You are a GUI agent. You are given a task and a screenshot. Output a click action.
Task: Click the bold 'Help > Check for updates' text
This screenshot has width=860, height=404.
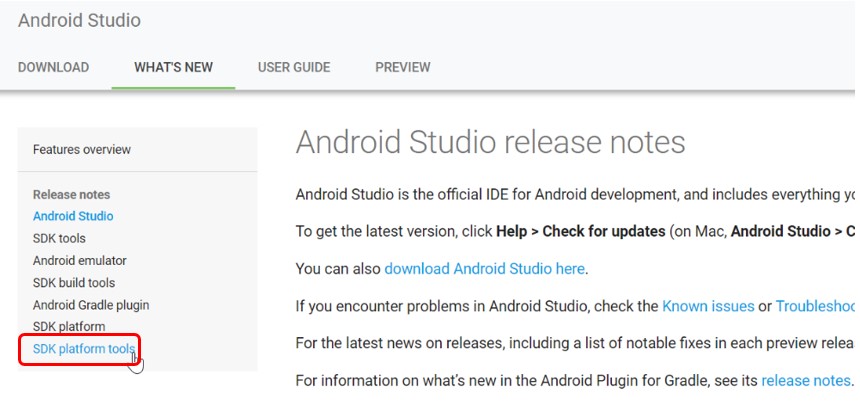[x=581, y=231]
